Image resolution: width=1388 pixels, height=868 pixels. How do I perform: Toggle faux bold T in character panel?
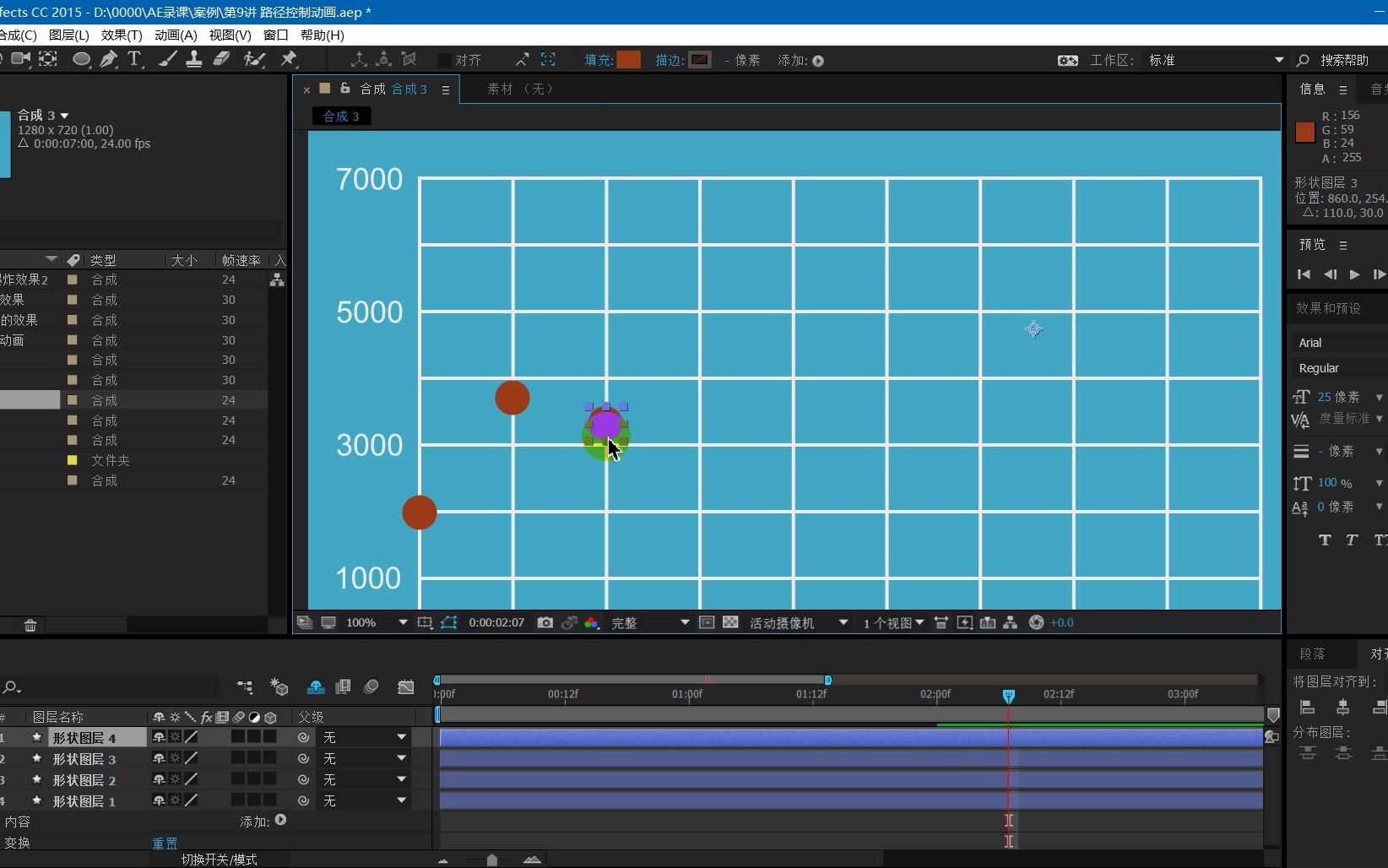[1325, 540]
